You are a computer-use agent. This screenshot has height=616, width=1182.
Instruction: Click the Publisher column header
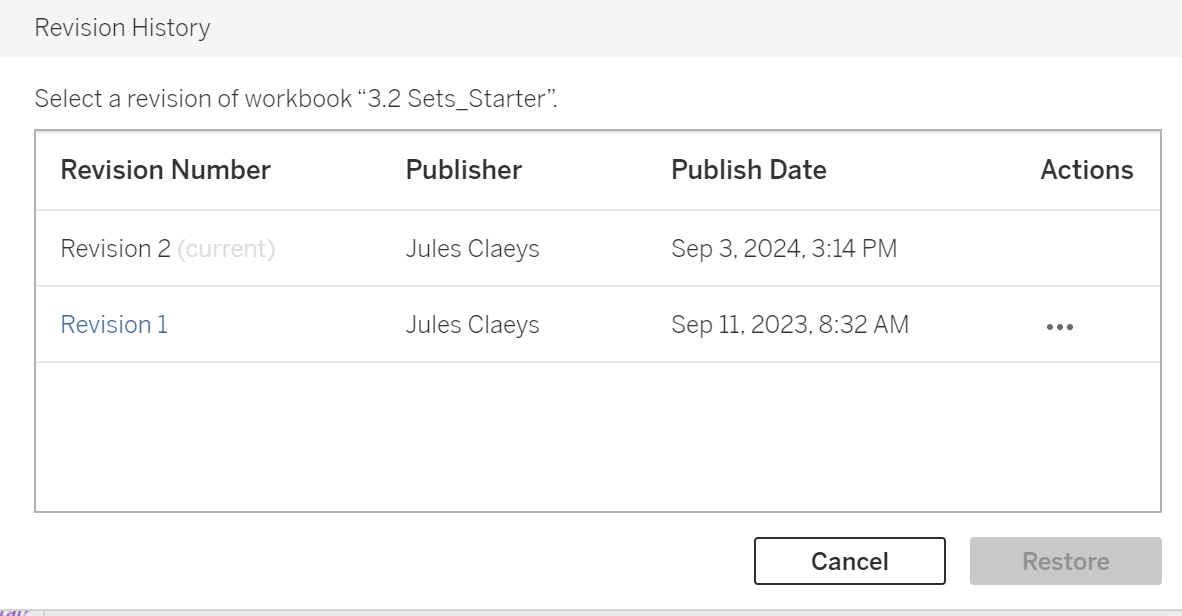pyautogui.click(x=463, y=170)
